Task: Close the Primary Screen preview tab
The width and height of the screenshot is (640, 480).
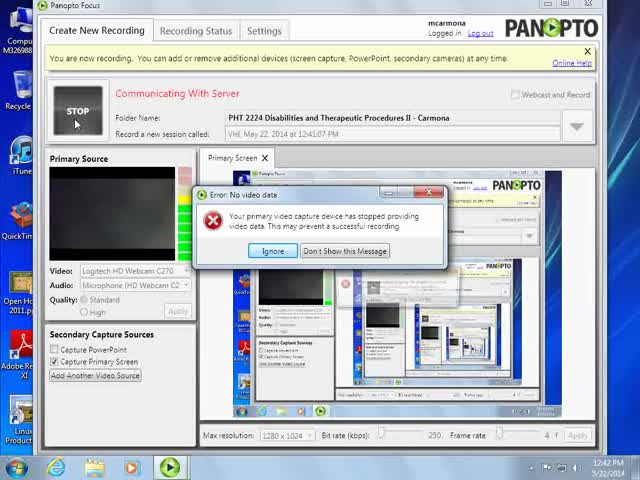Action: tap(265, 158)
